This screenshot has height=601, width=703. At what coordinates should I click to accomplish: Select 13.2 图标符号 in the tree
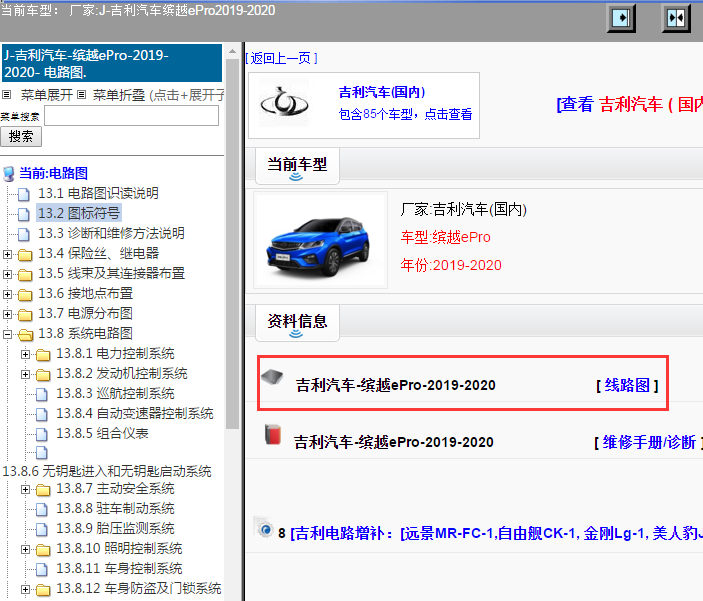click(x=79, y=213)
